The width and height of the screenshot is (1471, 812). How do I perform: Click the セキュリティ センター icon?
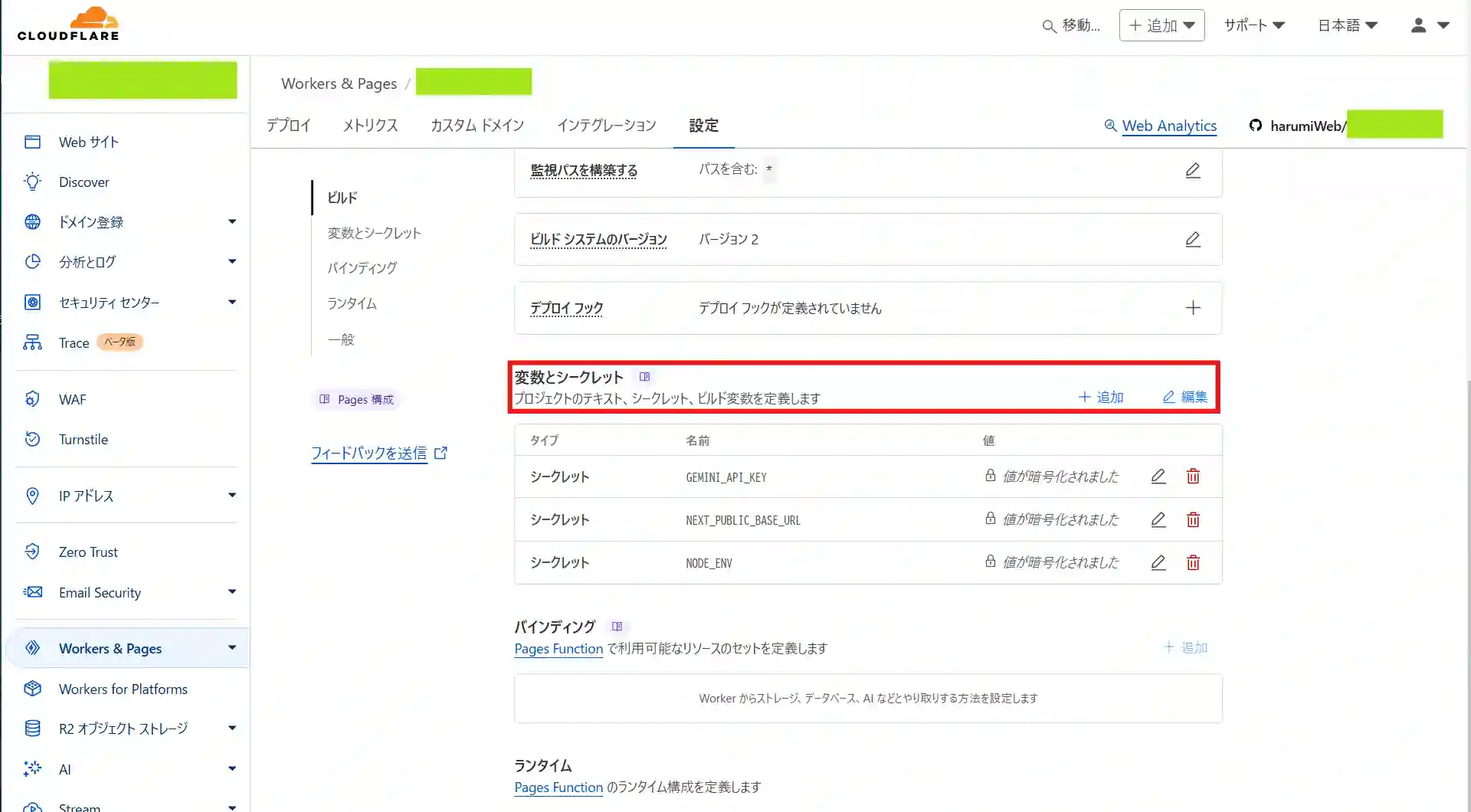tap(32, 302)
